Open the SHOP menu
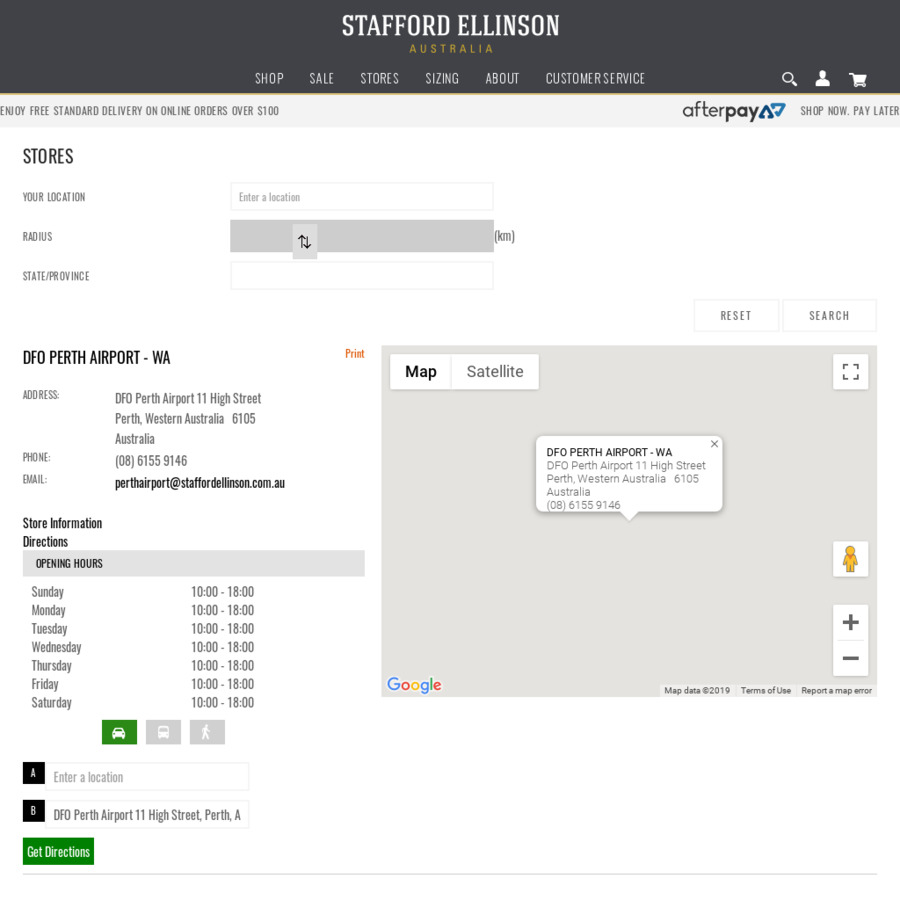900x900 pixels. coord(269,79)
